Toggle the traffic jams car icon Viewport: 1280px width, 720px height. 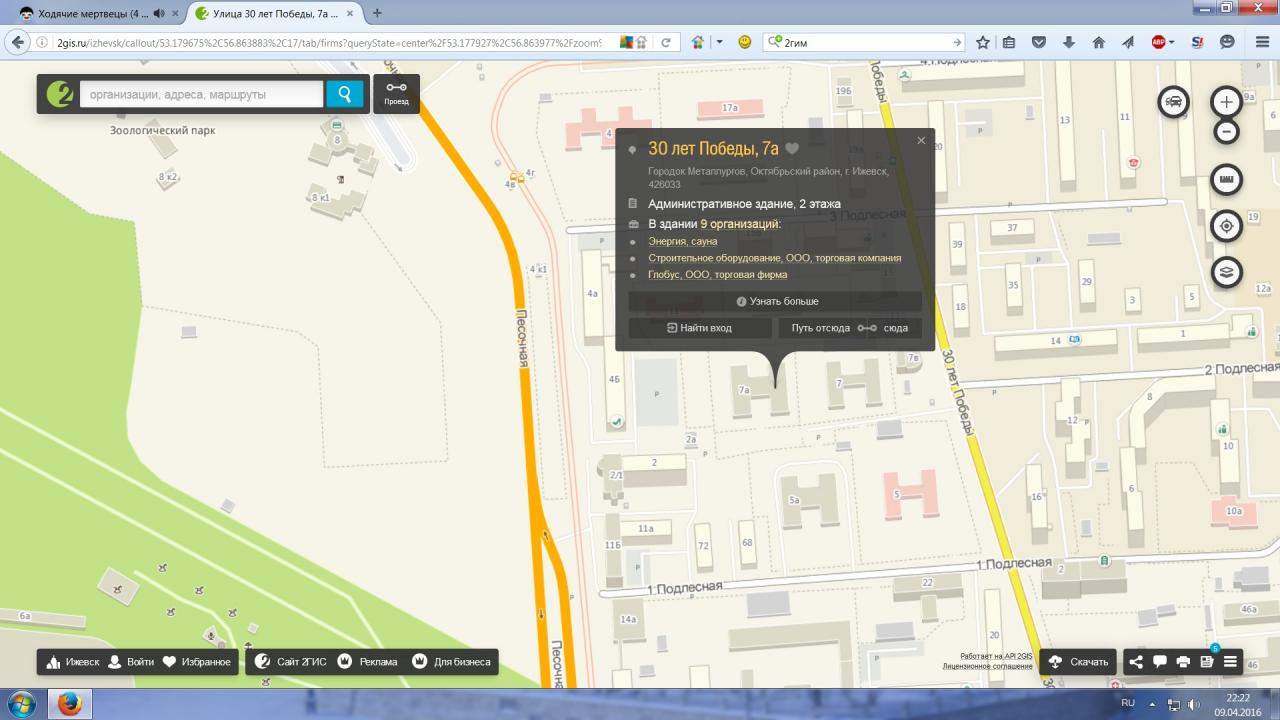point(1174,101)
